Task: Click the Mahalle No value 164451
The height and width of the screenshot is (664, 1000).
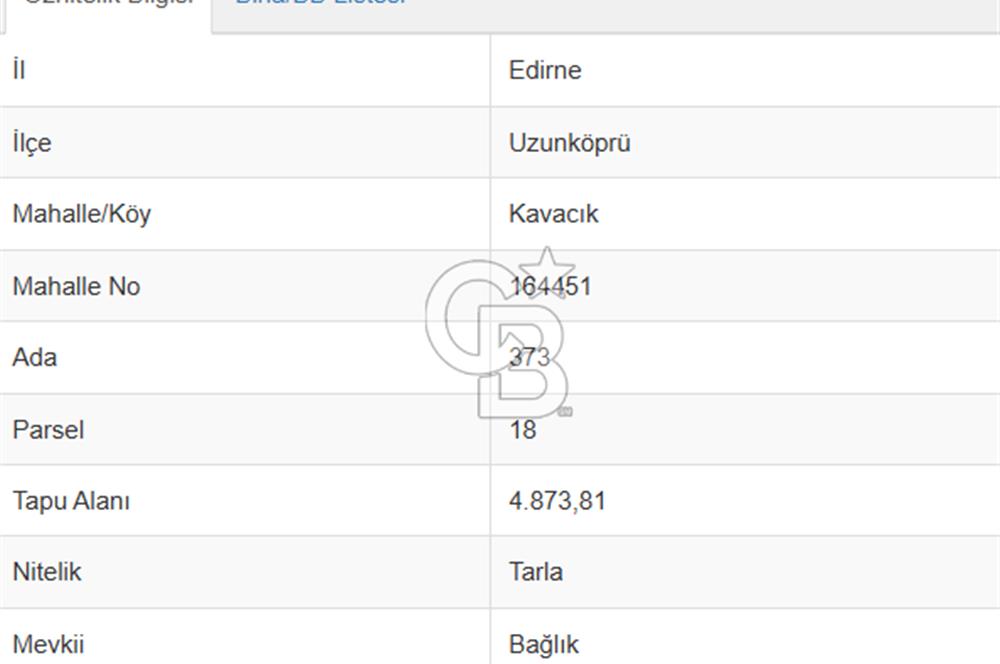Action: tap(551, 286)
